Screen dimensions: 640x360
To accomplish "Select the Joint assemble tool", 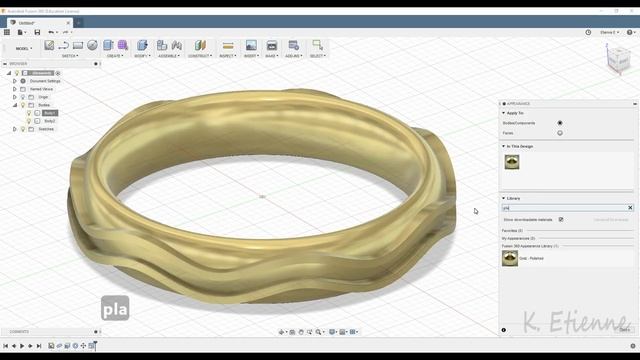I will click(x=177, y=45).
